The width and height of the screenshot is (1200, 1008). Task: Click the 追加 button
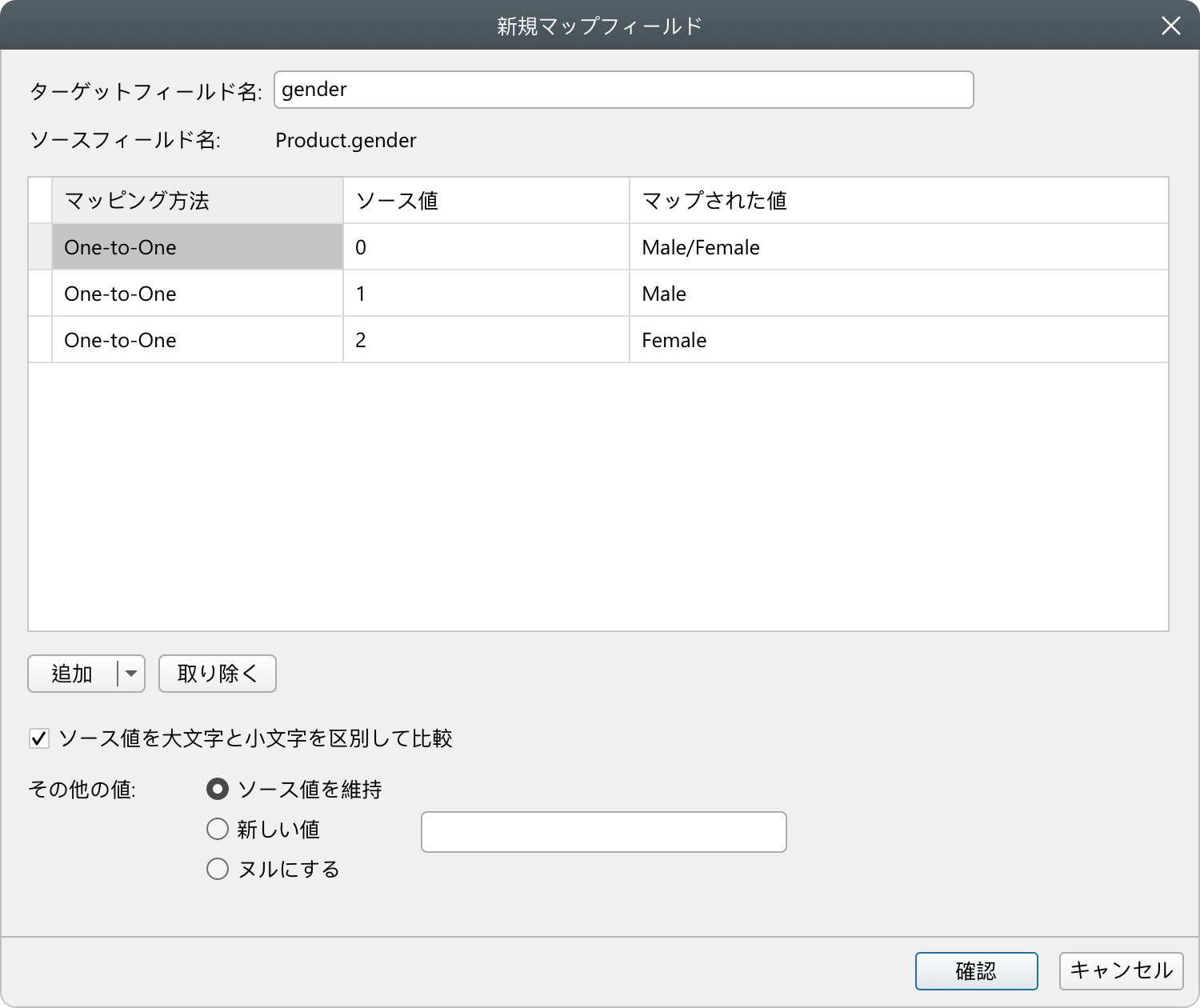tap(73, 674)
